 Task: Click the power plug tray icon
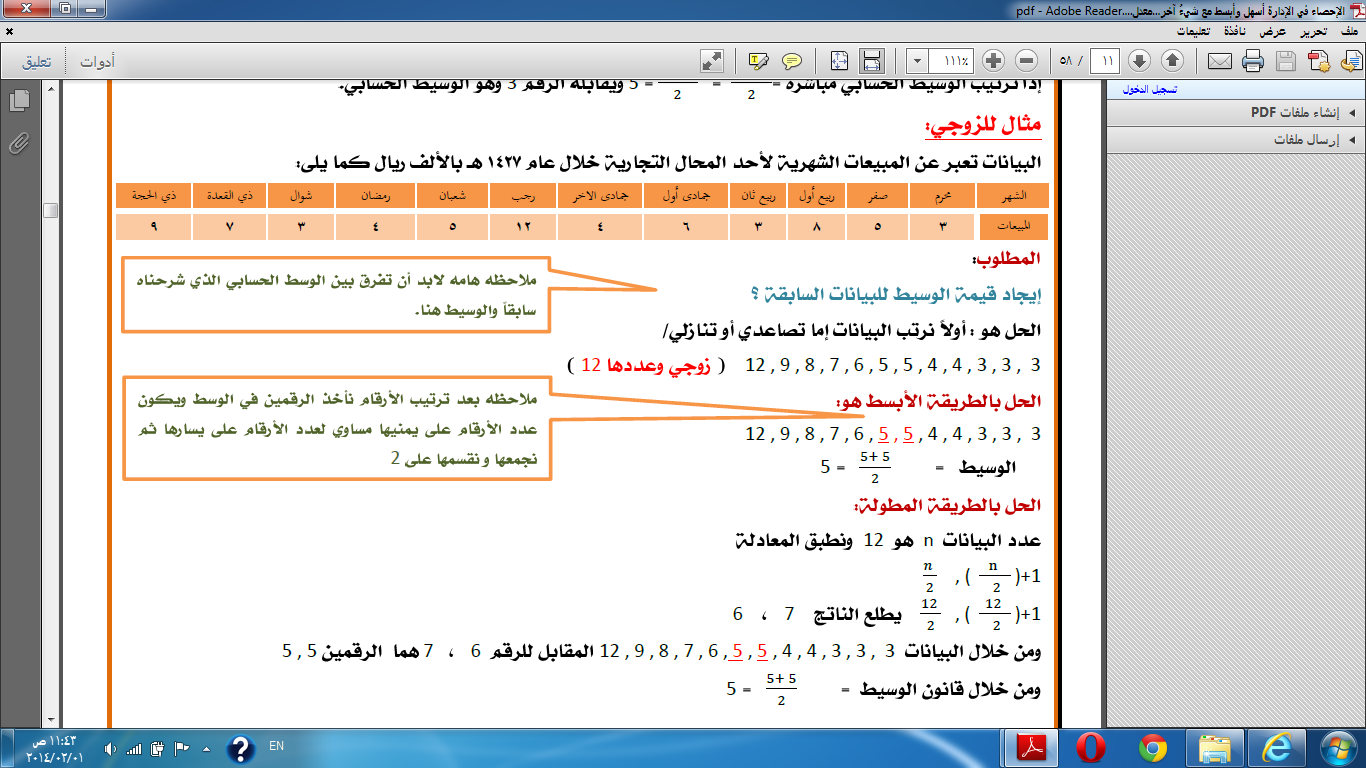158,747
